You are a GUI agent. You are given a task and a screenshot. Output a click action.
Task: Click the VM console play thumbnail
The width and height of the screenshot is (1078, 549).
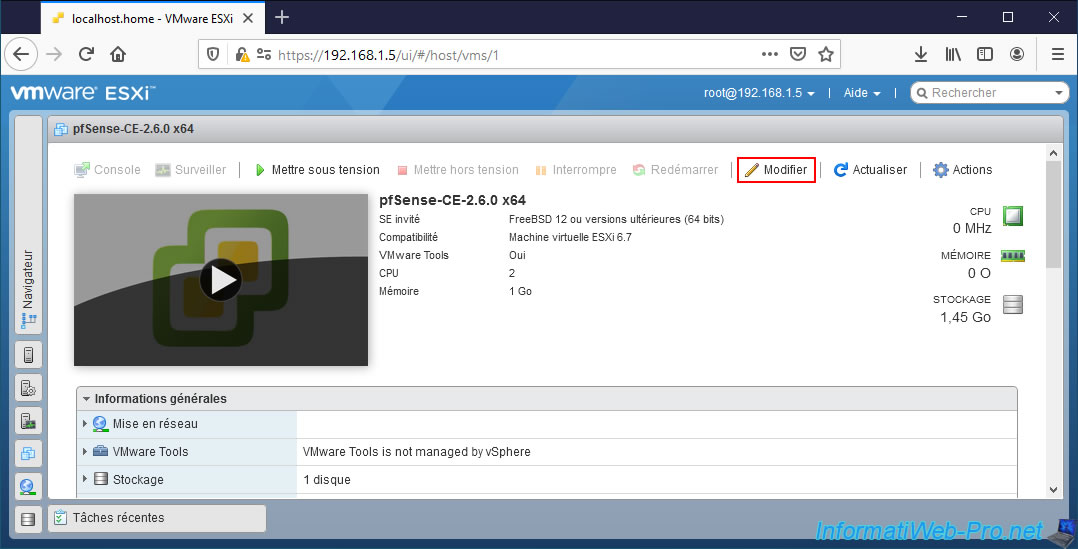pyautogui.click(x=221, y=280)
